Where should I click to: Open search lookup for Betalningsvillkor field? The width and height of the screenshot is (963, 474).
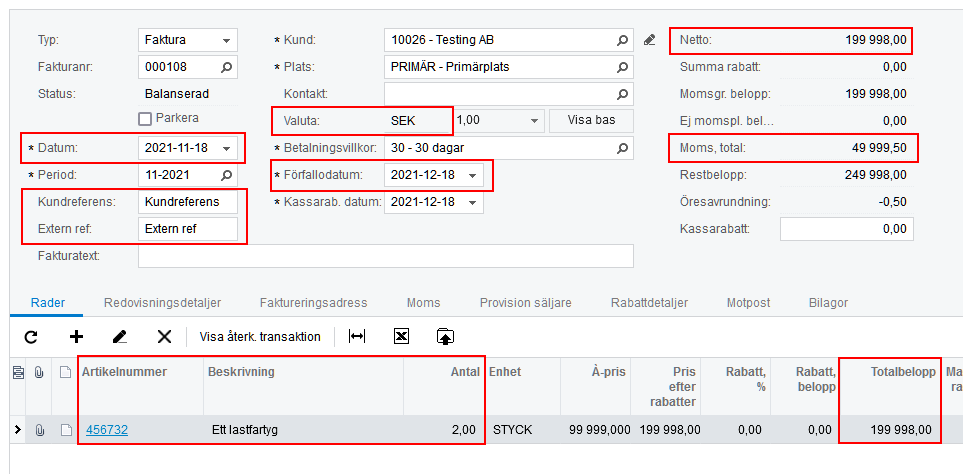point(622,148)
